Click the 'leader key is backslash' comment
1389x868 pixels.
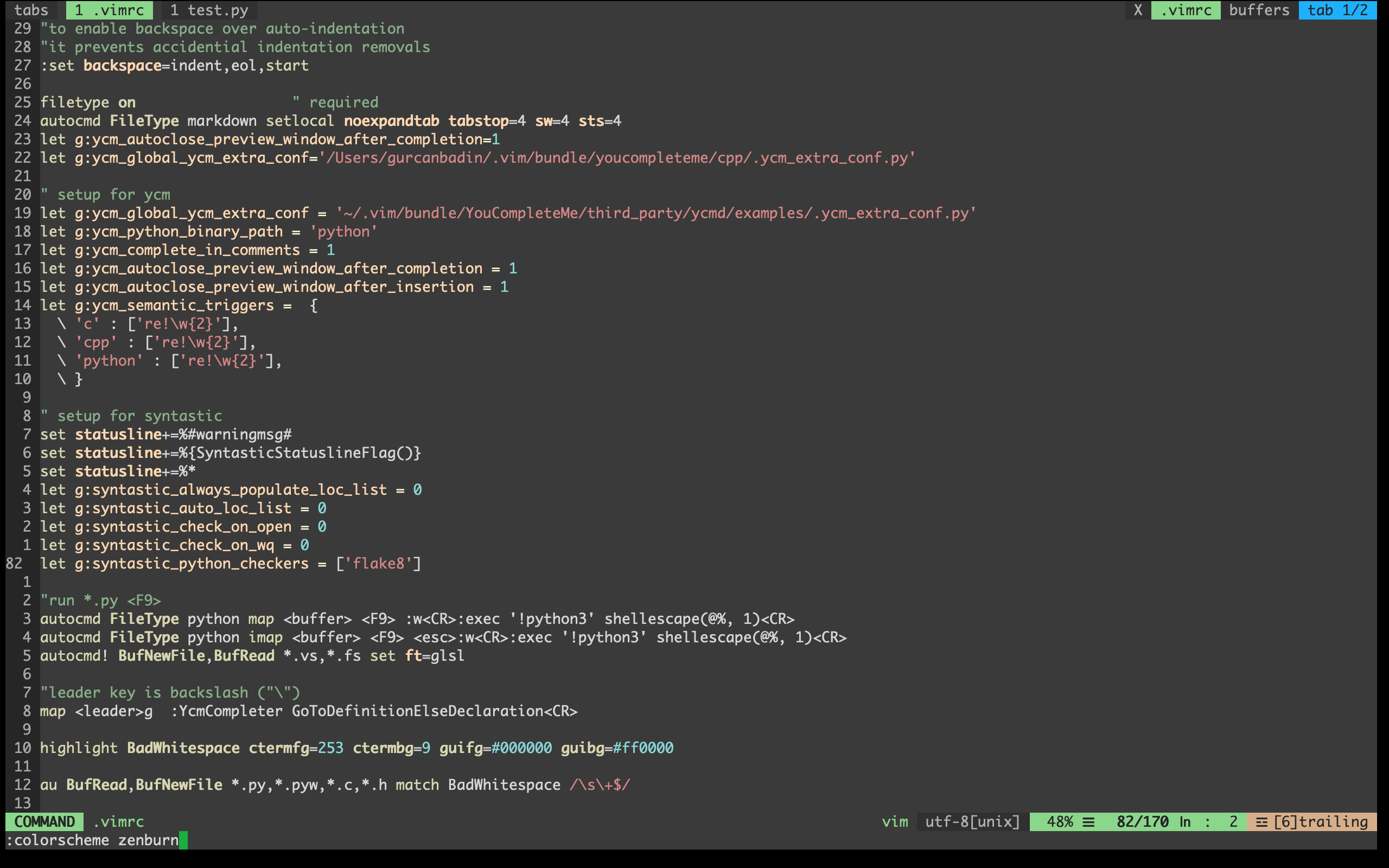point(170,692)
